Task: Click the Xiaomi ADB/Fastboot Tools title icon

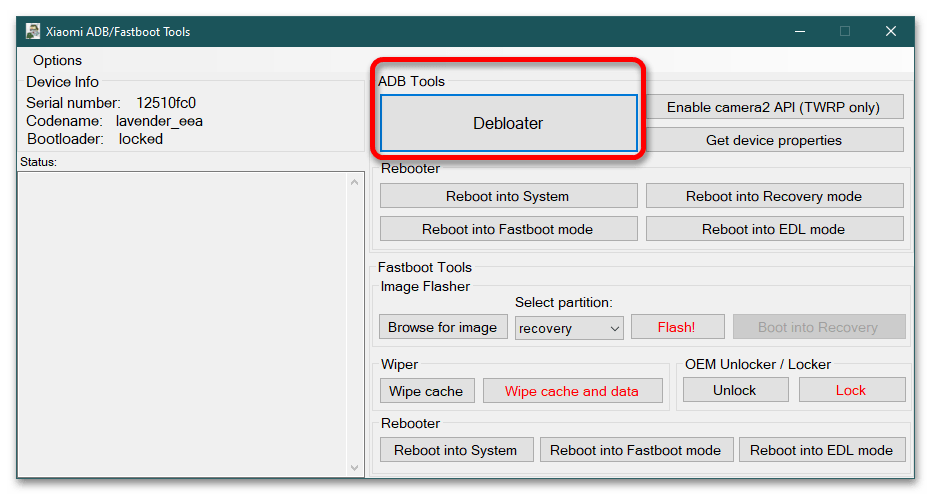Action: 33,31
